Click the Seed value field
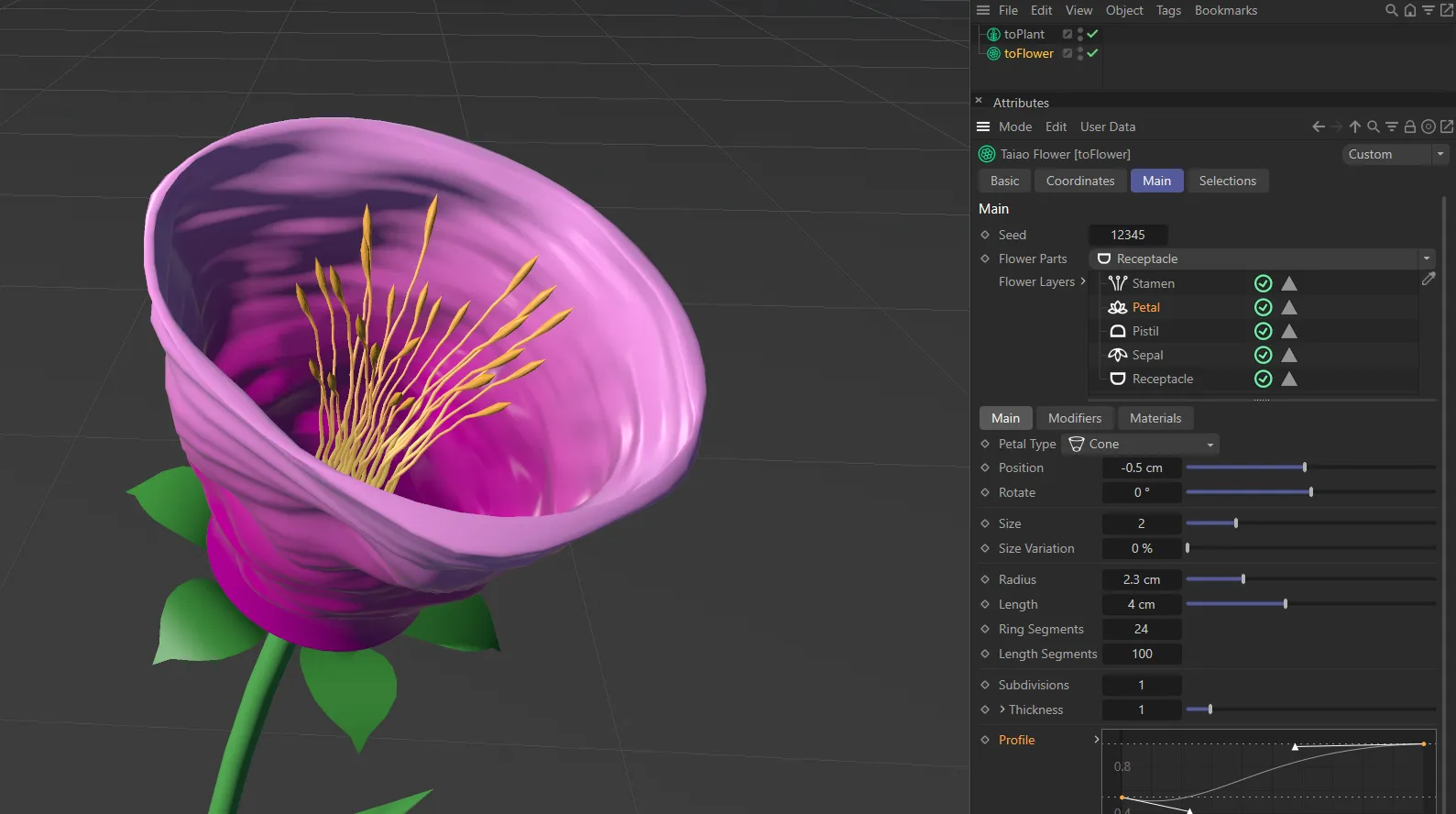Image resolution: width=1456 pixels, height=814 pixels. [1128, 235]
